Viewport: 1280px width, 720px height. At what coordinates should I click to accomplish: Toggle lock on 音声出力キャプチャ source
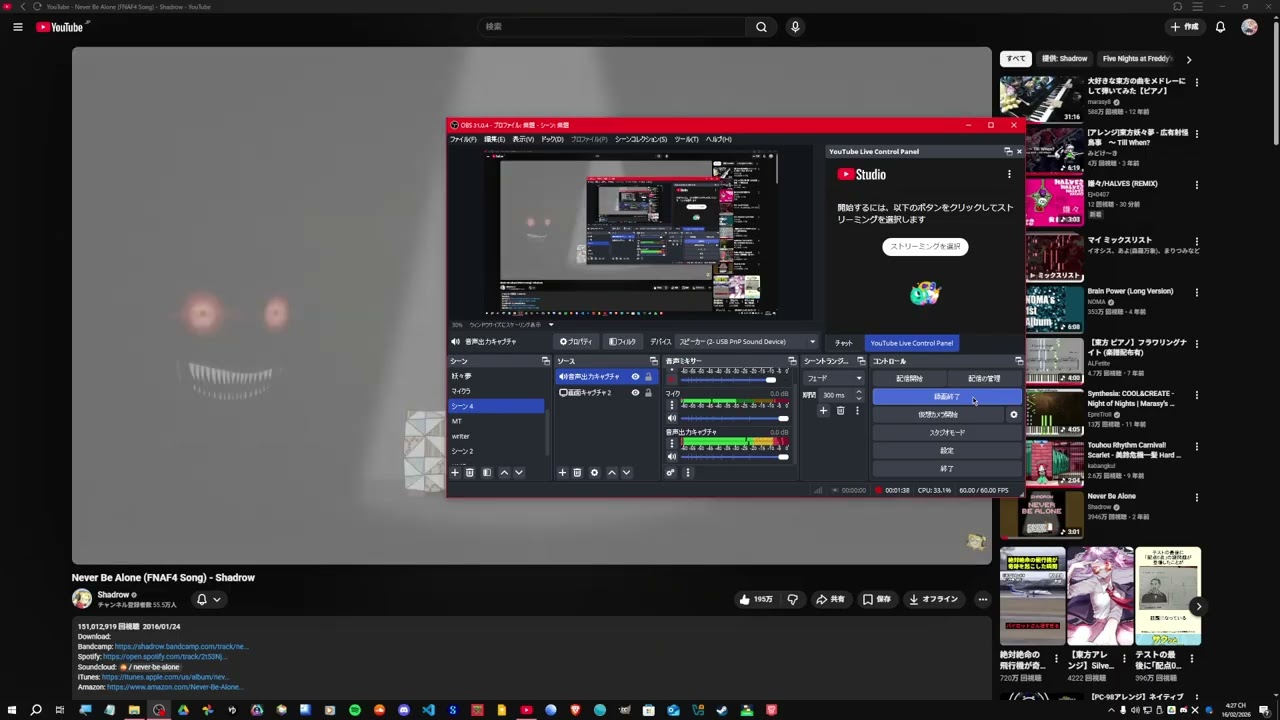click(x=648, y=377)
